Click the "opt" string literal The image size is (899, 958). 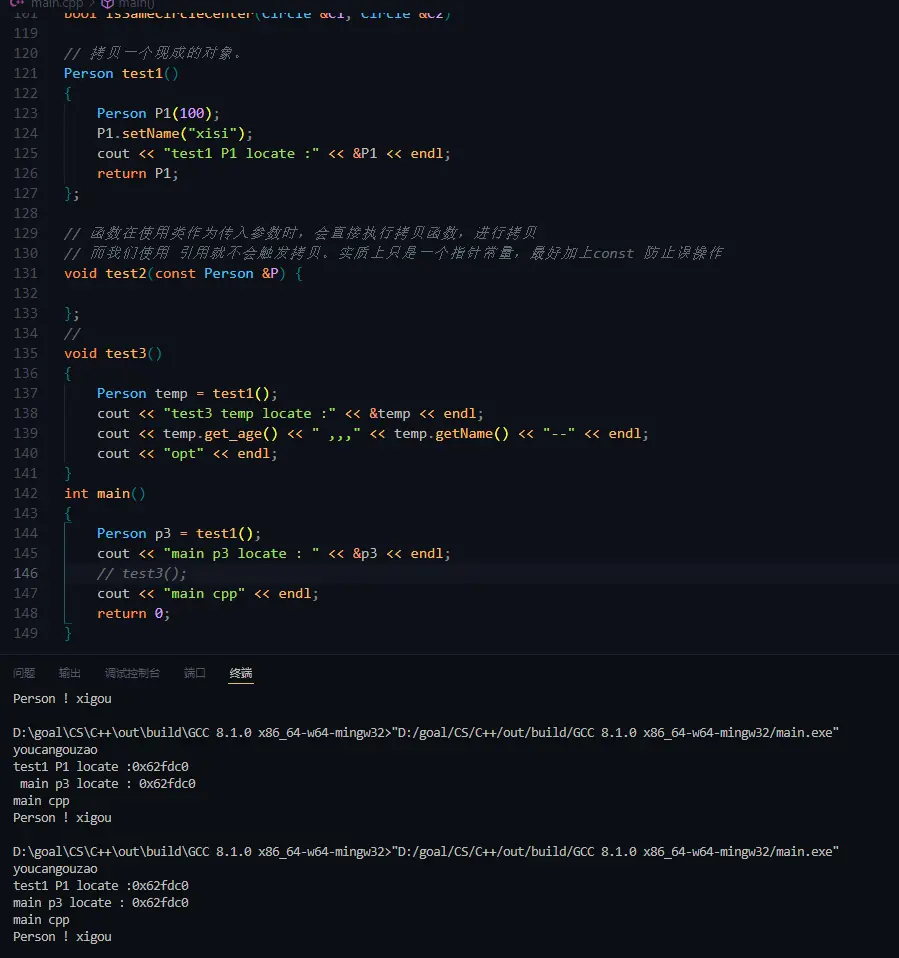pyautogui.click(x=183, y=453)
